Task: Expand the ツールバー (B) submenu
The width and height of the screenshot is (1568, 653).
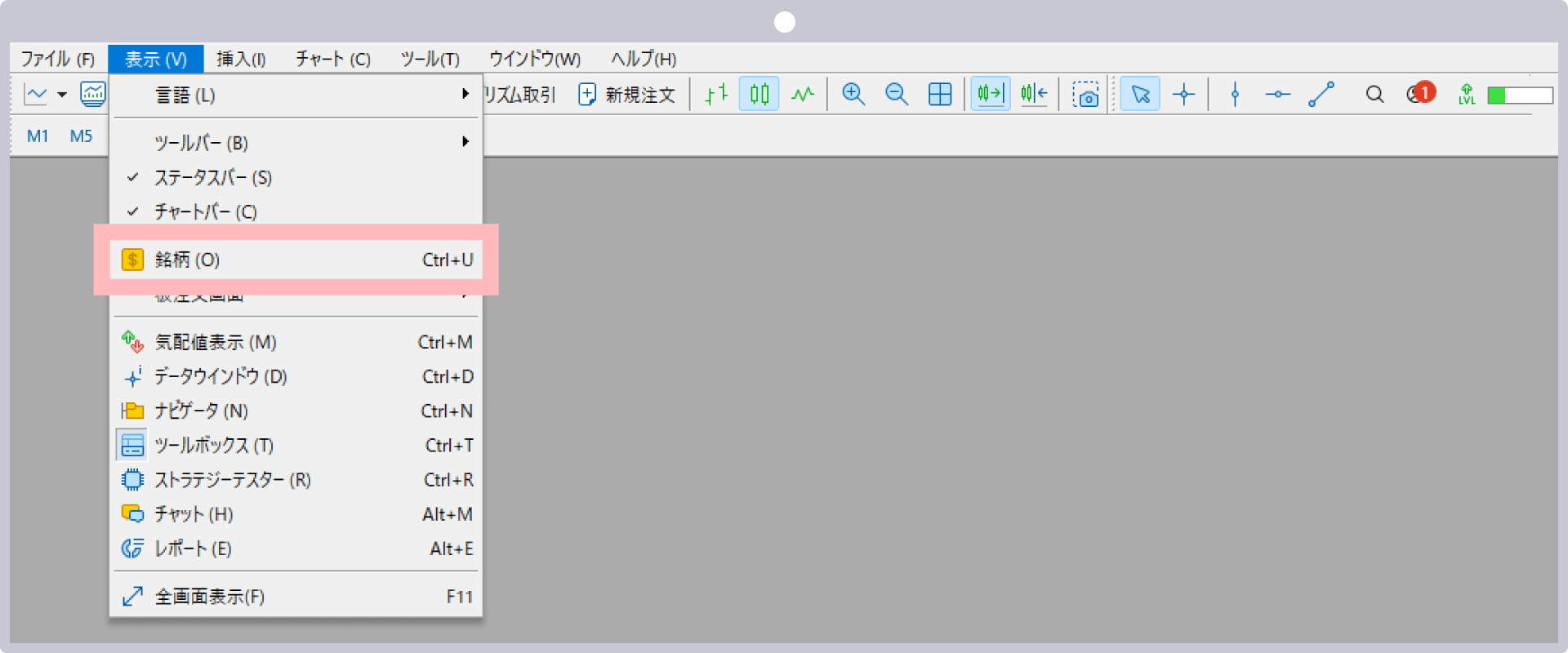Action: pos(296,143)
